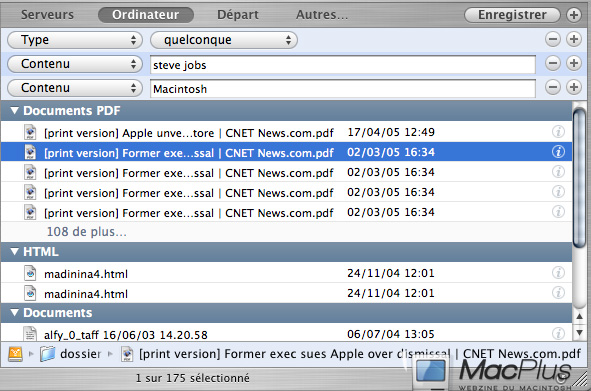Image resolution: width=591 pixels, height=391 pixels.
Task: Add a criterion after the 'Macintosh' row
Action: 574,87
